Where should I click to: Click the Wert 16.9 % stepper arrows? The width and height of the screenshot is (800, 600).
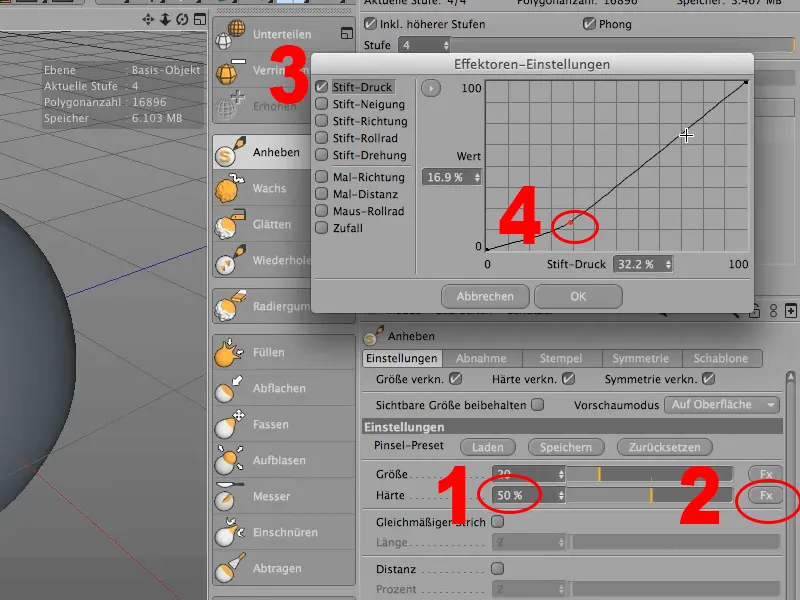[x=477, y=178]
